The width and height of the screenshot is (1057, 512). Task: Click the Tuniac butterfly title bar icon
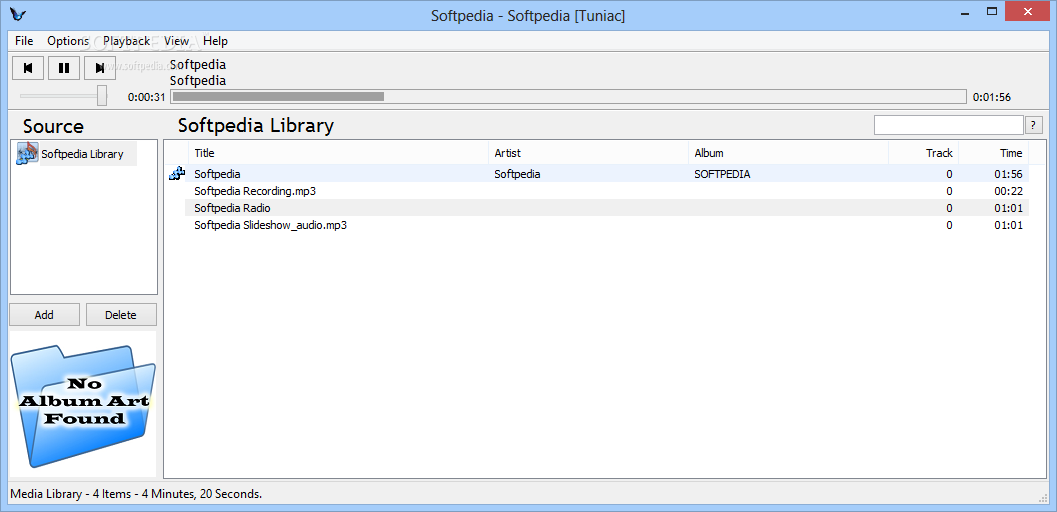18,15
